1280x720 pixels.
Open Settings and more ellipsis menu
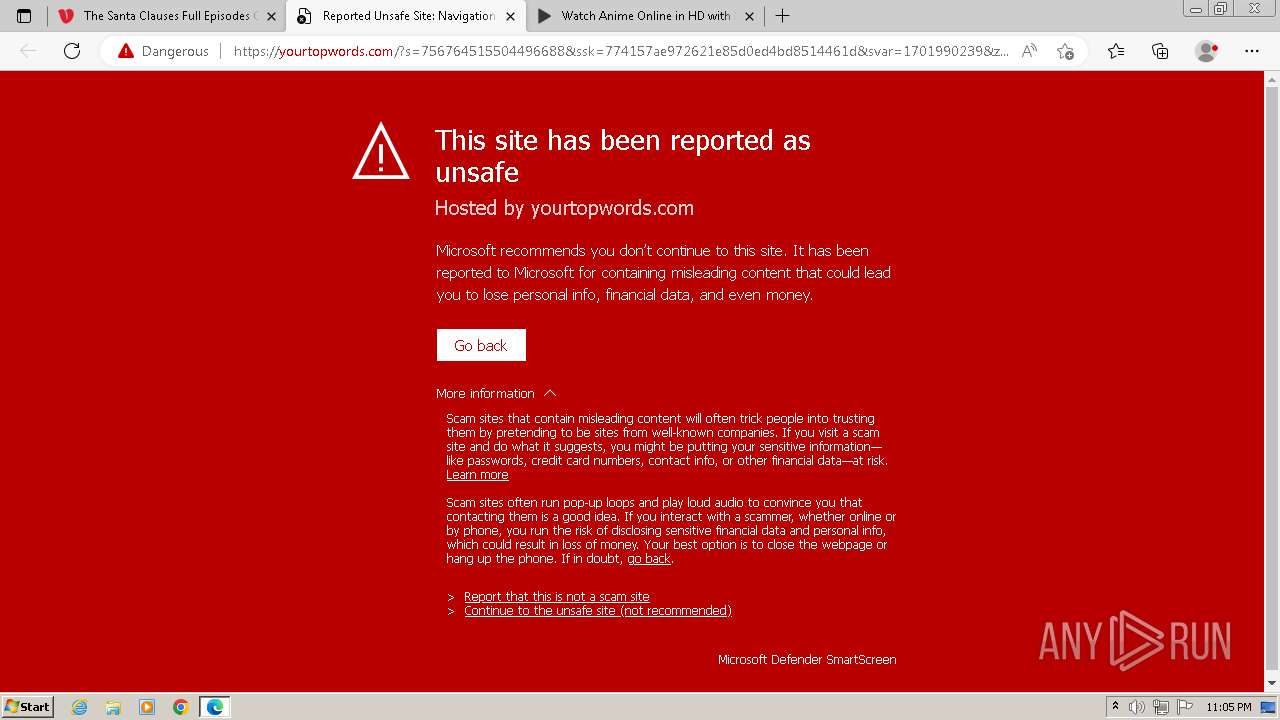pyautogui.click(x=1252, y=51)
